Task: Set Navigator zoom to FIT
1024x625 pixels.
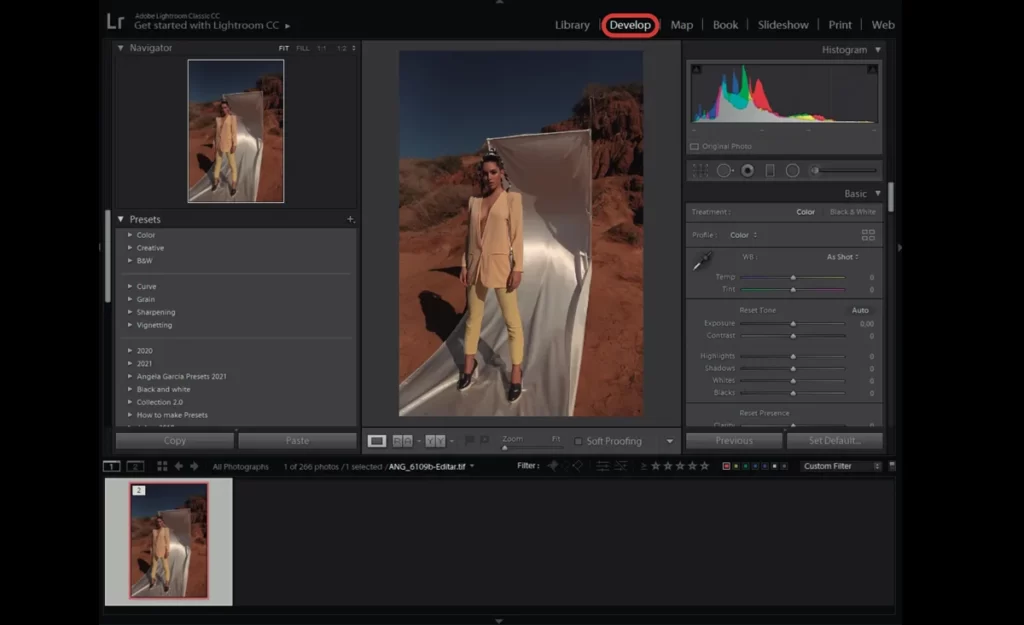Action: [x=283, y=48]
